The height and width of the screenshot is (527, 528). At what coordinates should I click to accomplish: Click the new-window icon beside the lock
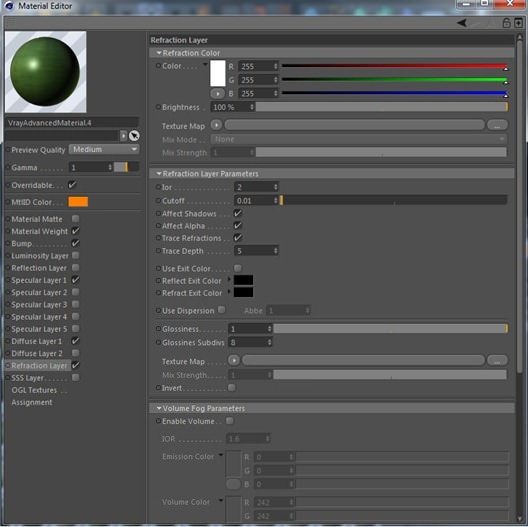pyautogui.click(x=519, y=23)
